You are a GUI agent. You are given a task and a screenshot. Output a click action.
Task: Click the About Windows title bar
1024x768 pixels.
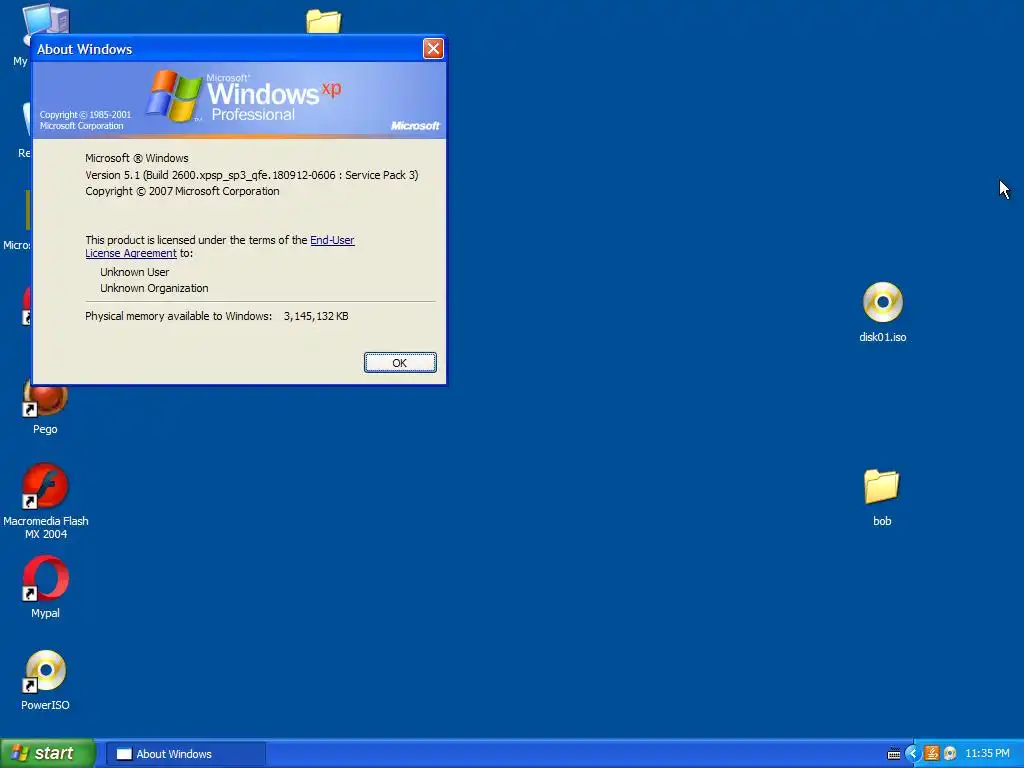(x=229, y=49)
